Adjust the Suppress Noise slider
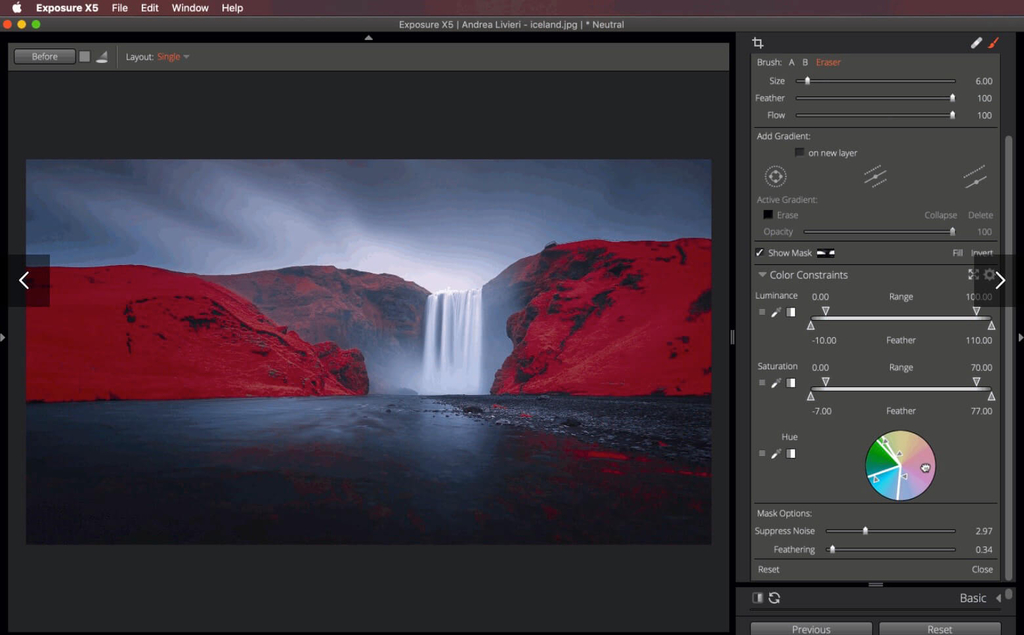 tap(864, 530)
